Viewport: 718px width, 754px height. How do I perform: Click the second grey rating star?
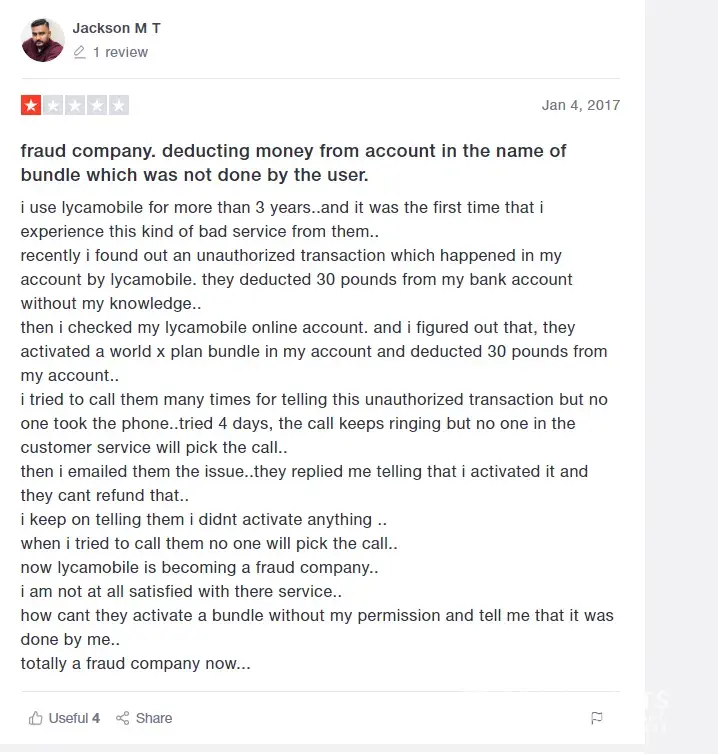click(53, 105)
